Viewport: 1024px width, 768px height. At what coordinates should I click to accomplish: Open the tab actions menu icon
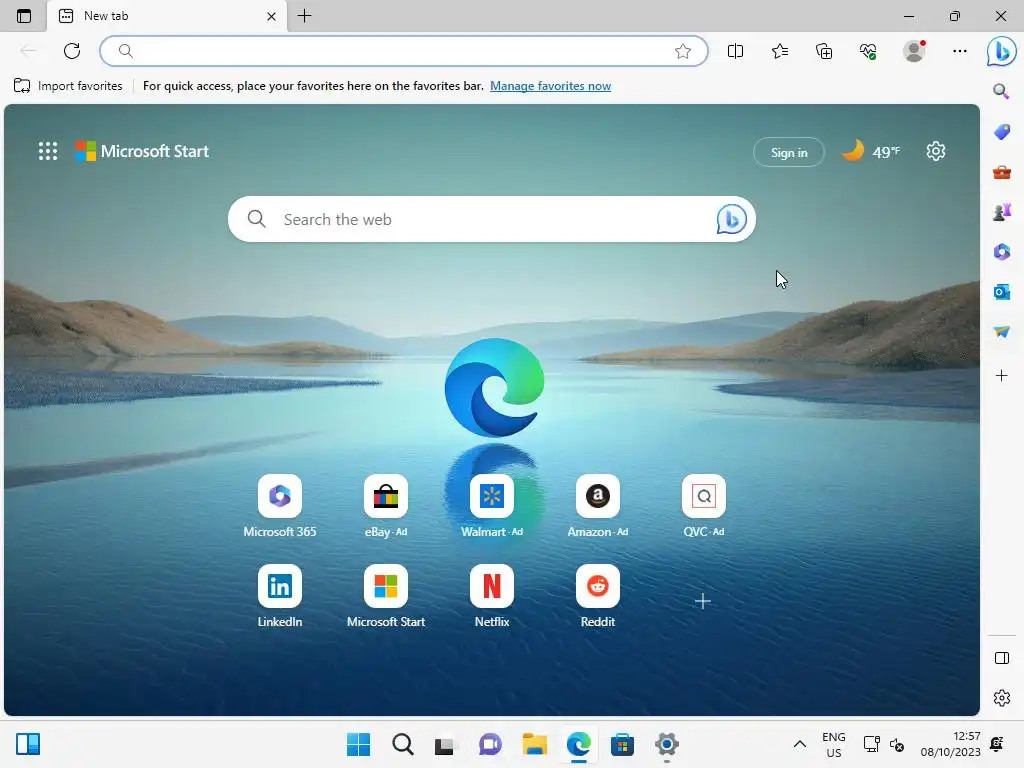tap(24, 16)
